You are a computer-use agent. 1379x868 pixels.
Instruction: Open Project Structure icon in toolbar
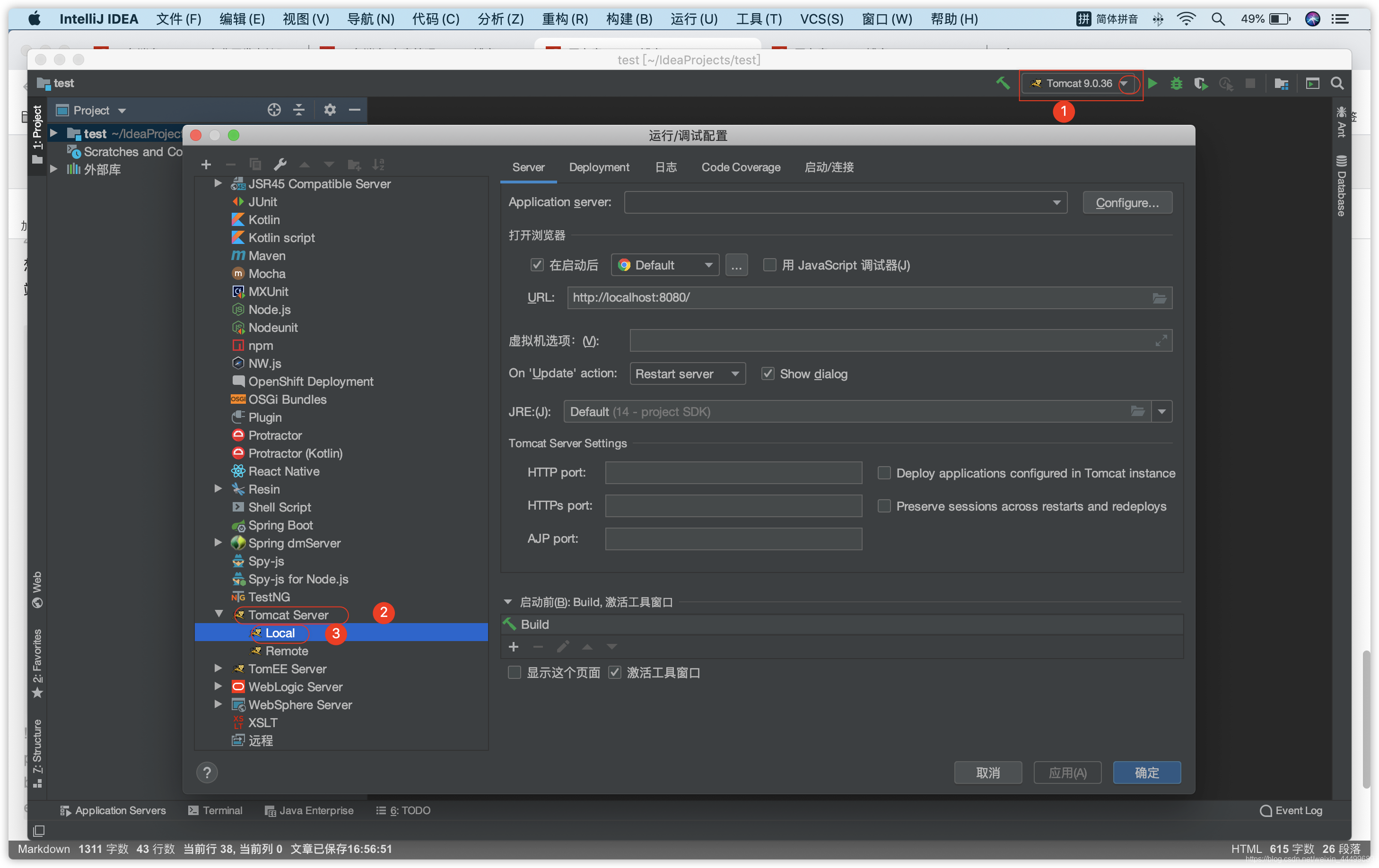tap(1282, 84)
